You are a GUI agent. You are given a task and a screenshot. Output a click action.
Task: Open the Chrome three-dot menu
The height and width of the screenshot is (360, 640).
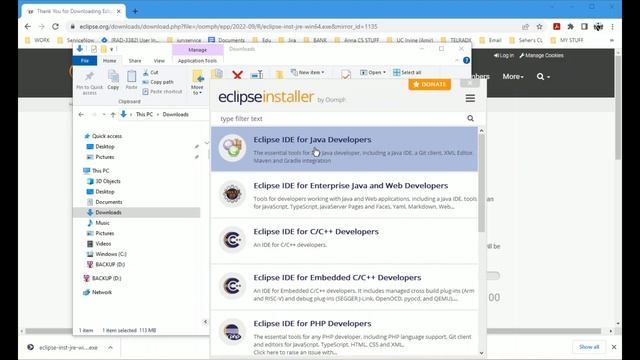pos(612,27)
